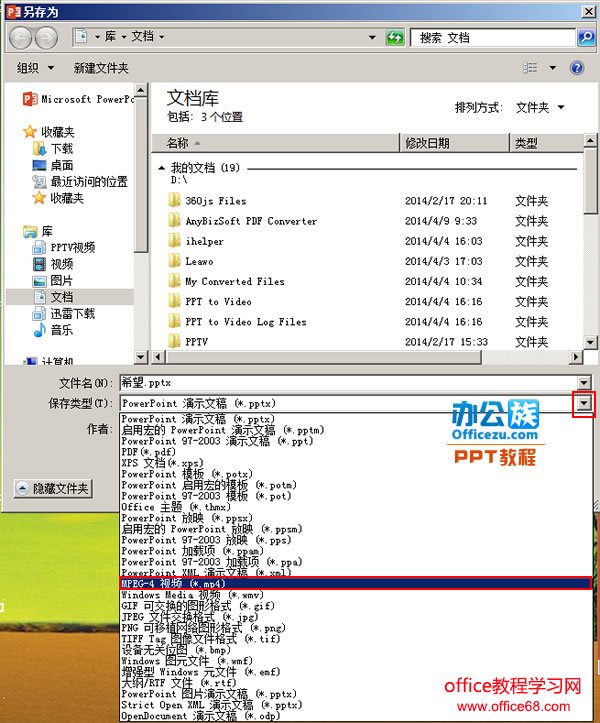
Task: Click 隐藏文件夹 button
Action: click(53, 488)
